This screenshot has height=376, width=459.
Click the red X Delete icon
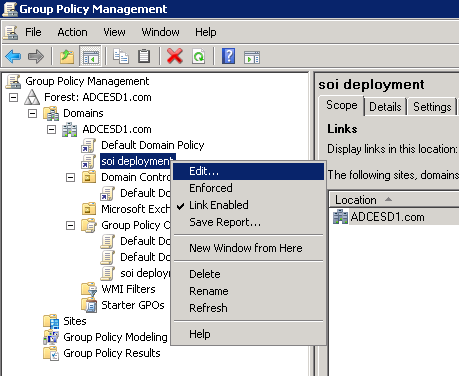click(175, 56)
